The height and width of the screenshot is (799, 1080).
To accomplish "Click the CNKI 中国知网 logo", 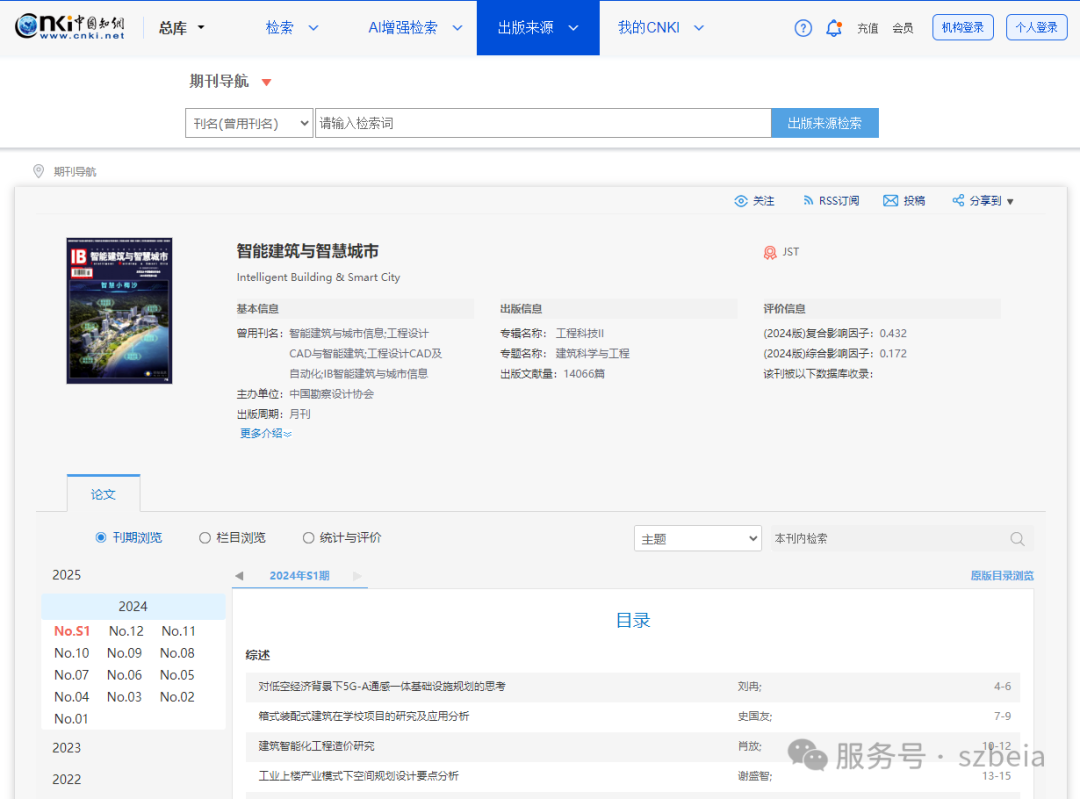I will point(70,27).
